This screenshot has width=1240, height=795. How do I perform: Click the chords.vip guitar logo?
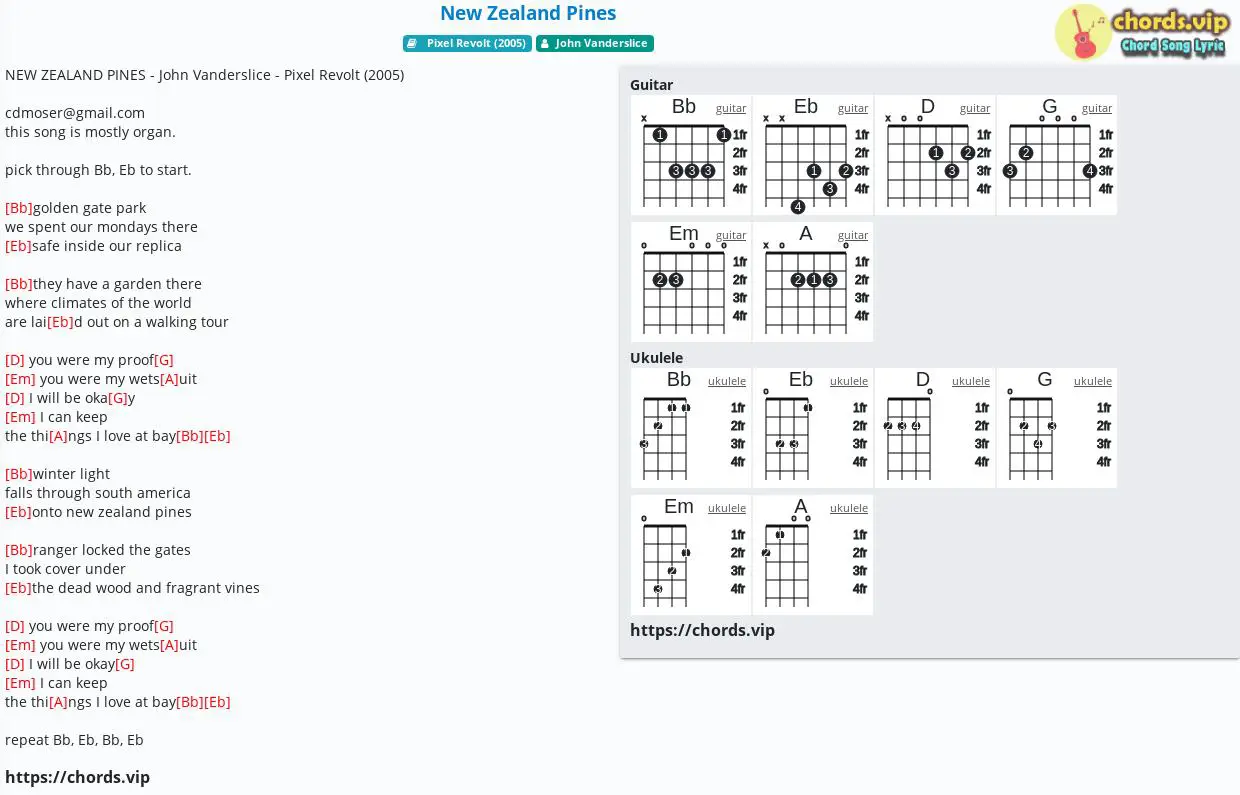pyautogui.click(x=1141, y=32)
